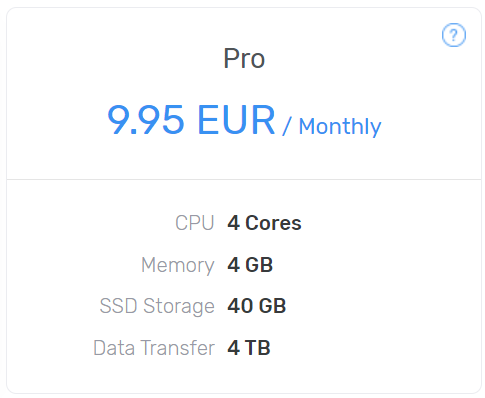Click the word Transfer

(177, 348)
